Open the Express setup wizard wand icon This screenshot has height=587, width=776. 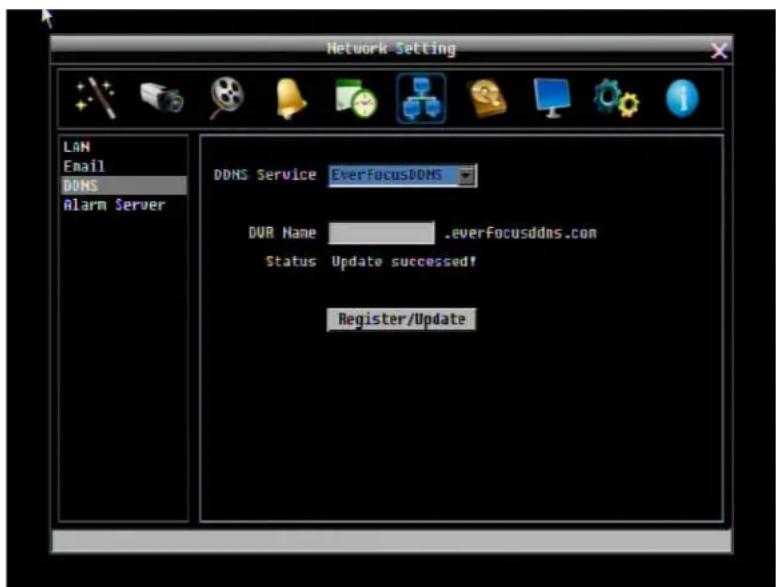point(96,98)
